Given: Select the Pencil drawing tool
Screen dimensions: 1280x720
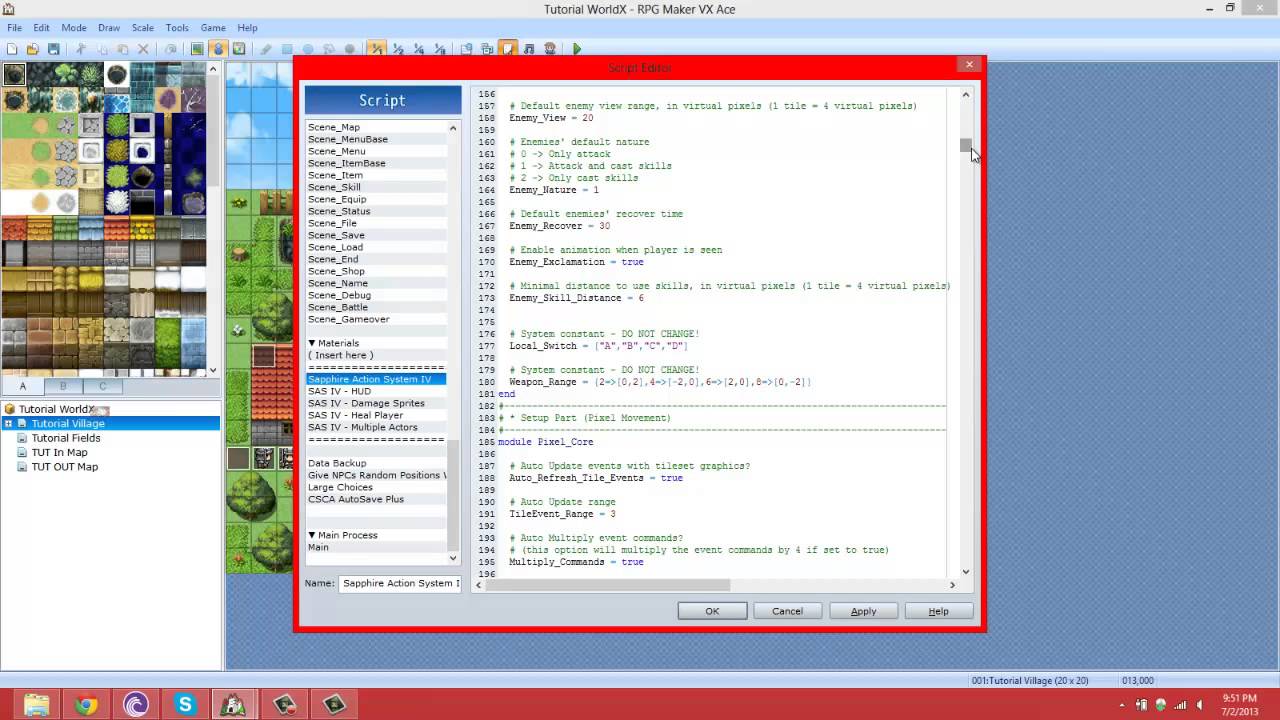Looking at the screenshot, I should point(266,49).
